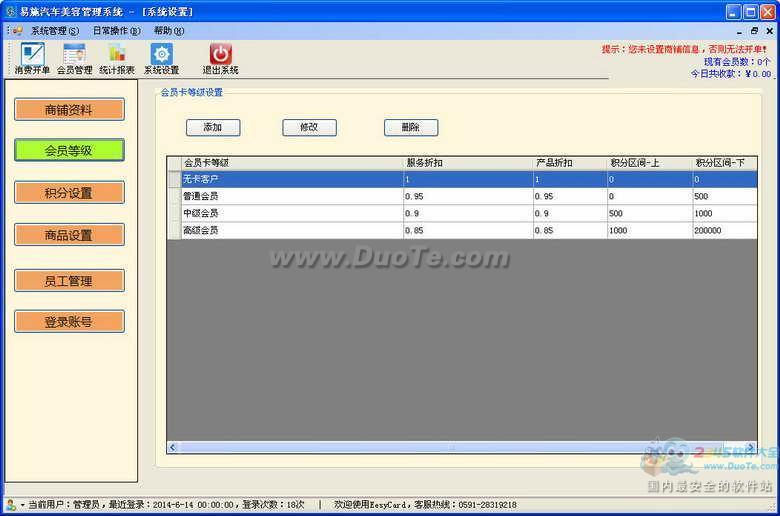Click the table horizontal scrollbar track

[x=462, y=447]
